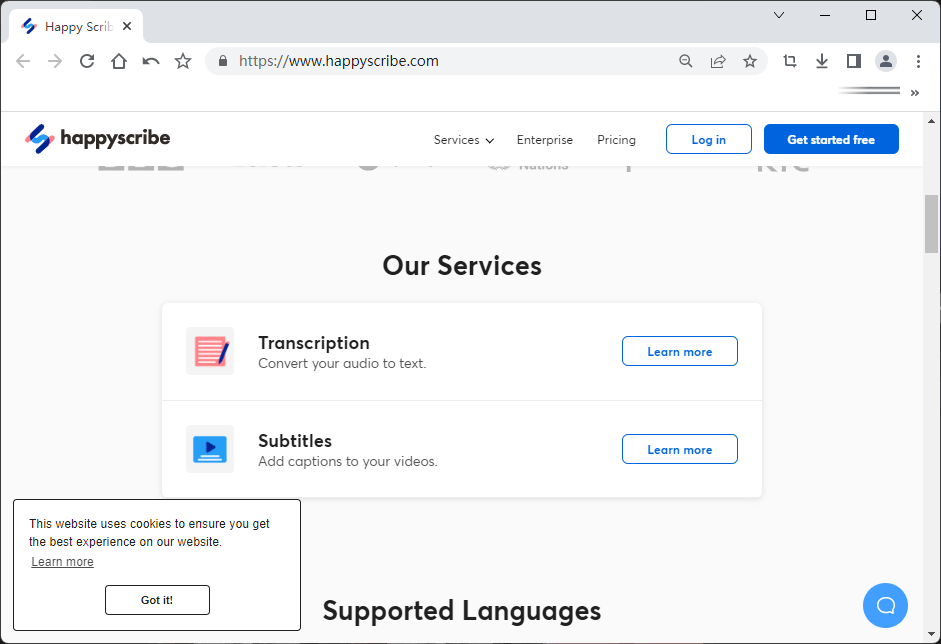Open the downloads icon in toolbar
Viewport: 941px width, 644px height.
pyautogui.click(x=822, y=61)
